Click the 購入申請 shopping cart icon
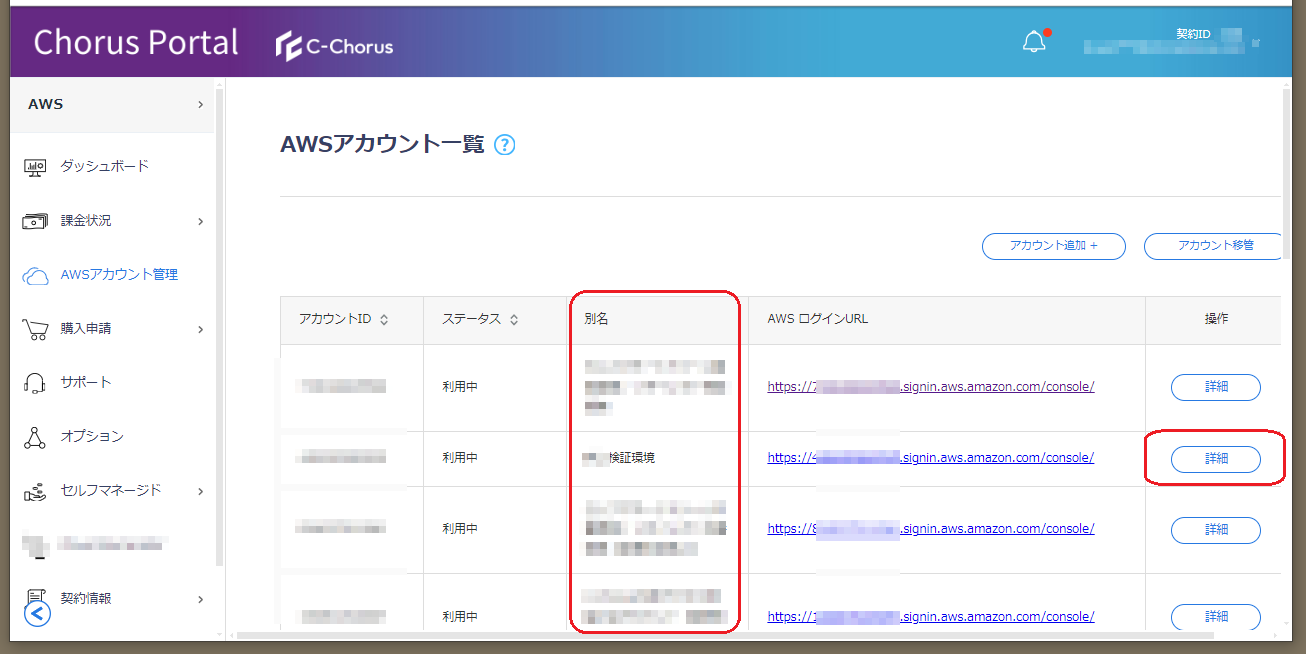Image resolution: width=1306 pixels, height=654 pixels. tap(35, 329)
